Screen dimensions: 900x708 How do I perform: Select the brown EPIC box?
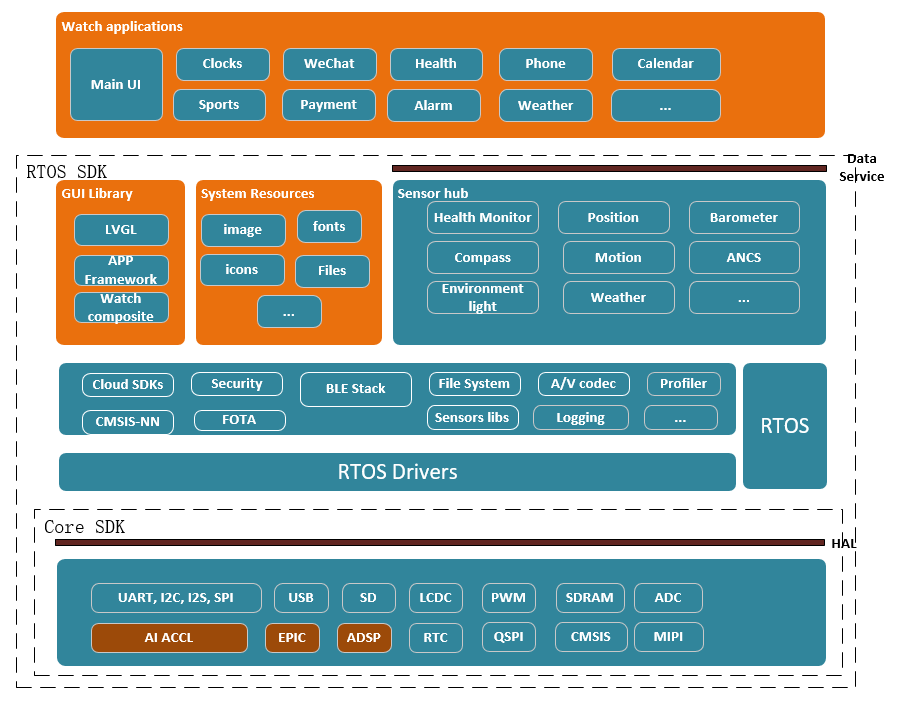[292, 637]
